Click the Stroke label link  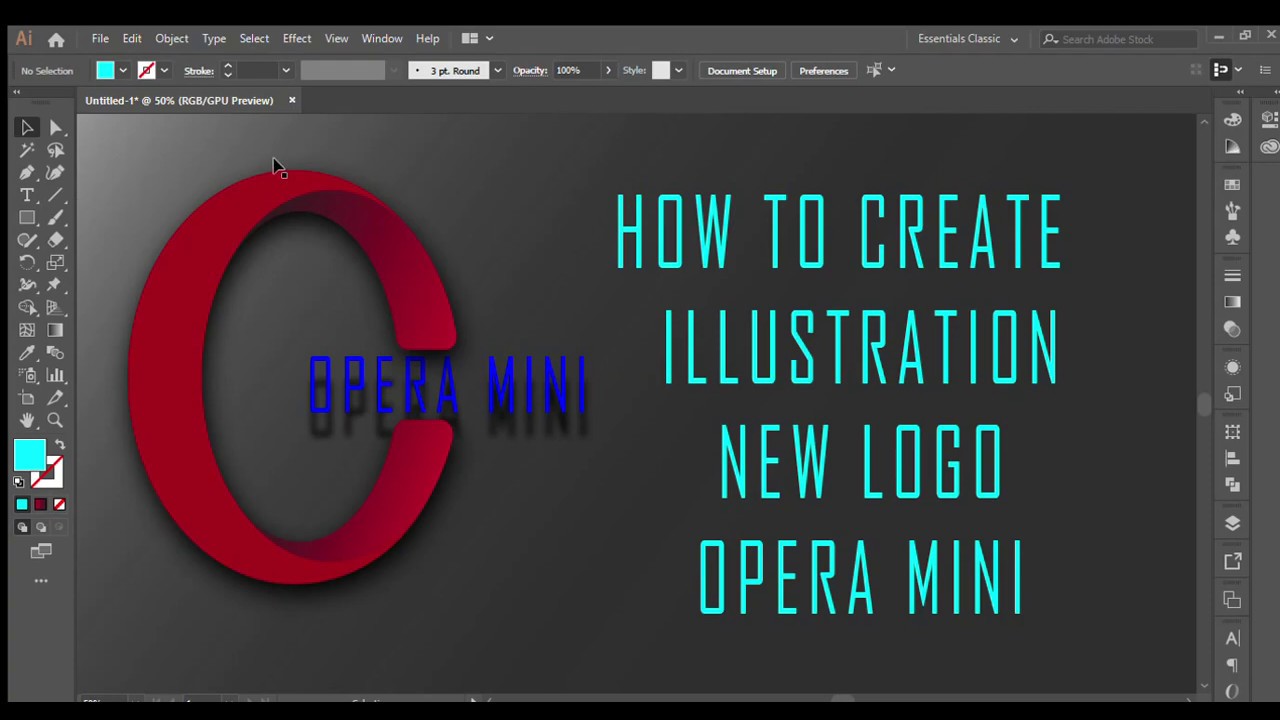(199, 71)
